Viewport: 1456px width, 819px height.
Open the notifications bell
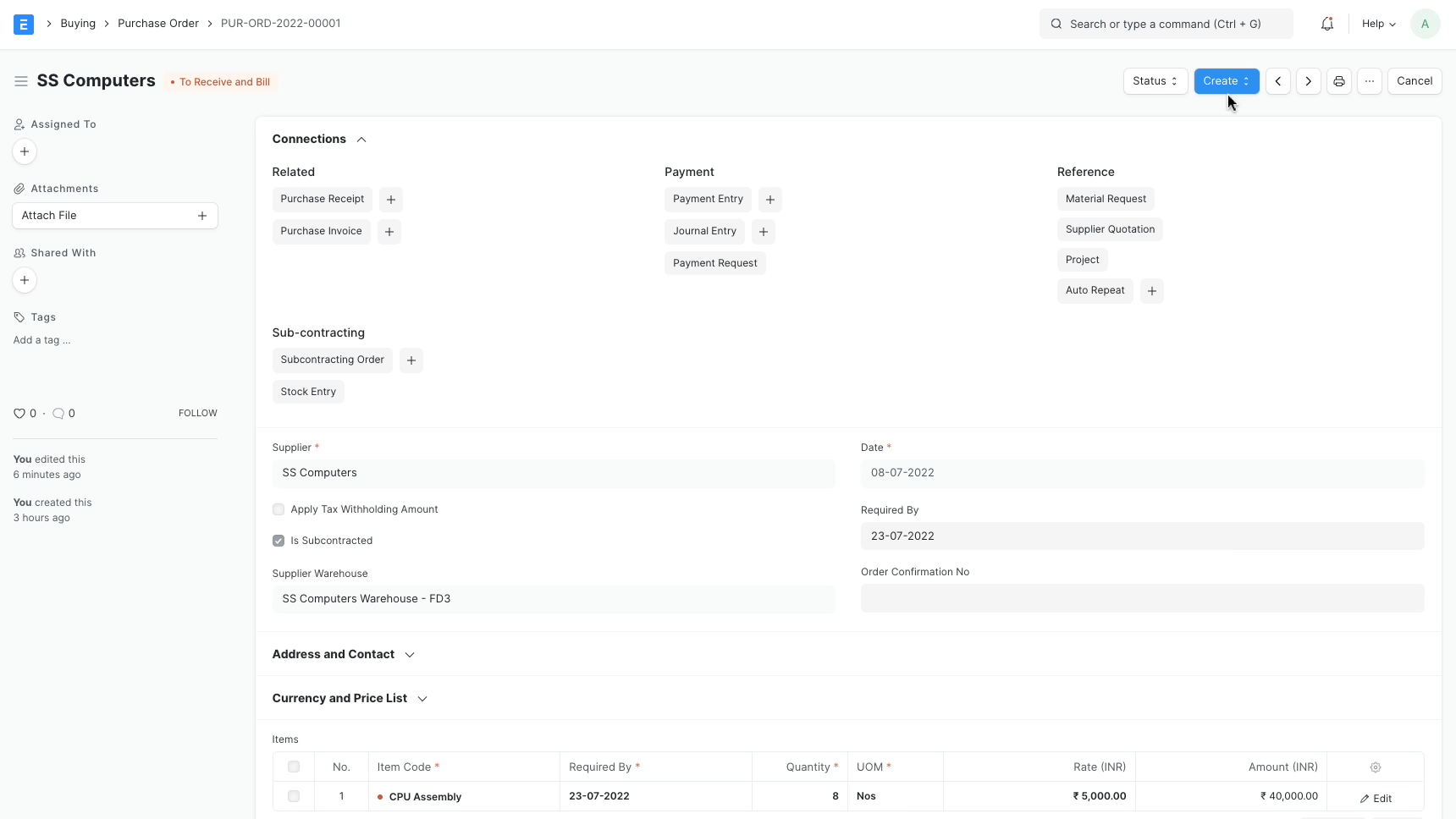click(1326, 24)
